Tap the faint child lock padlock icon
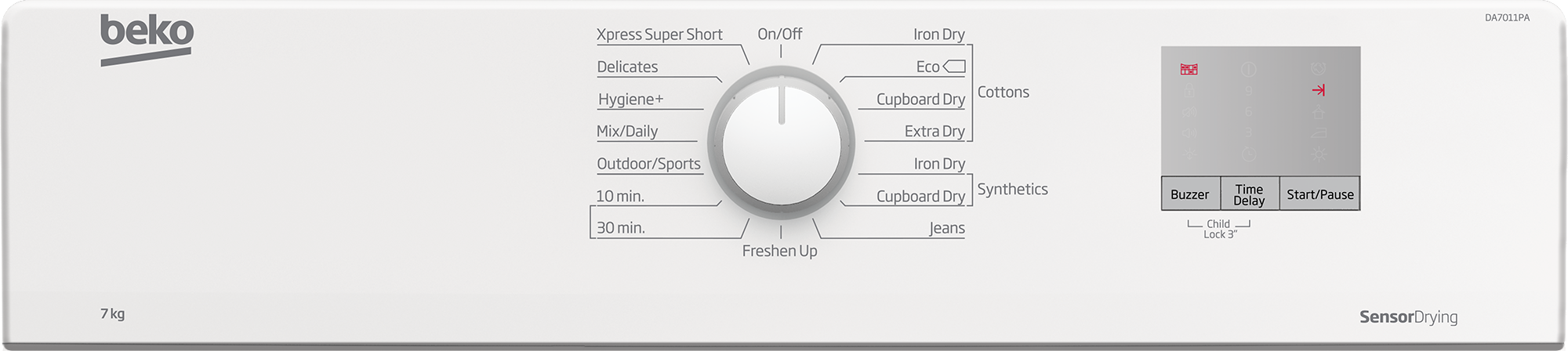The height and width of the screenshot is (351, 1568). pyautogui.click(x=1189, y=90)
